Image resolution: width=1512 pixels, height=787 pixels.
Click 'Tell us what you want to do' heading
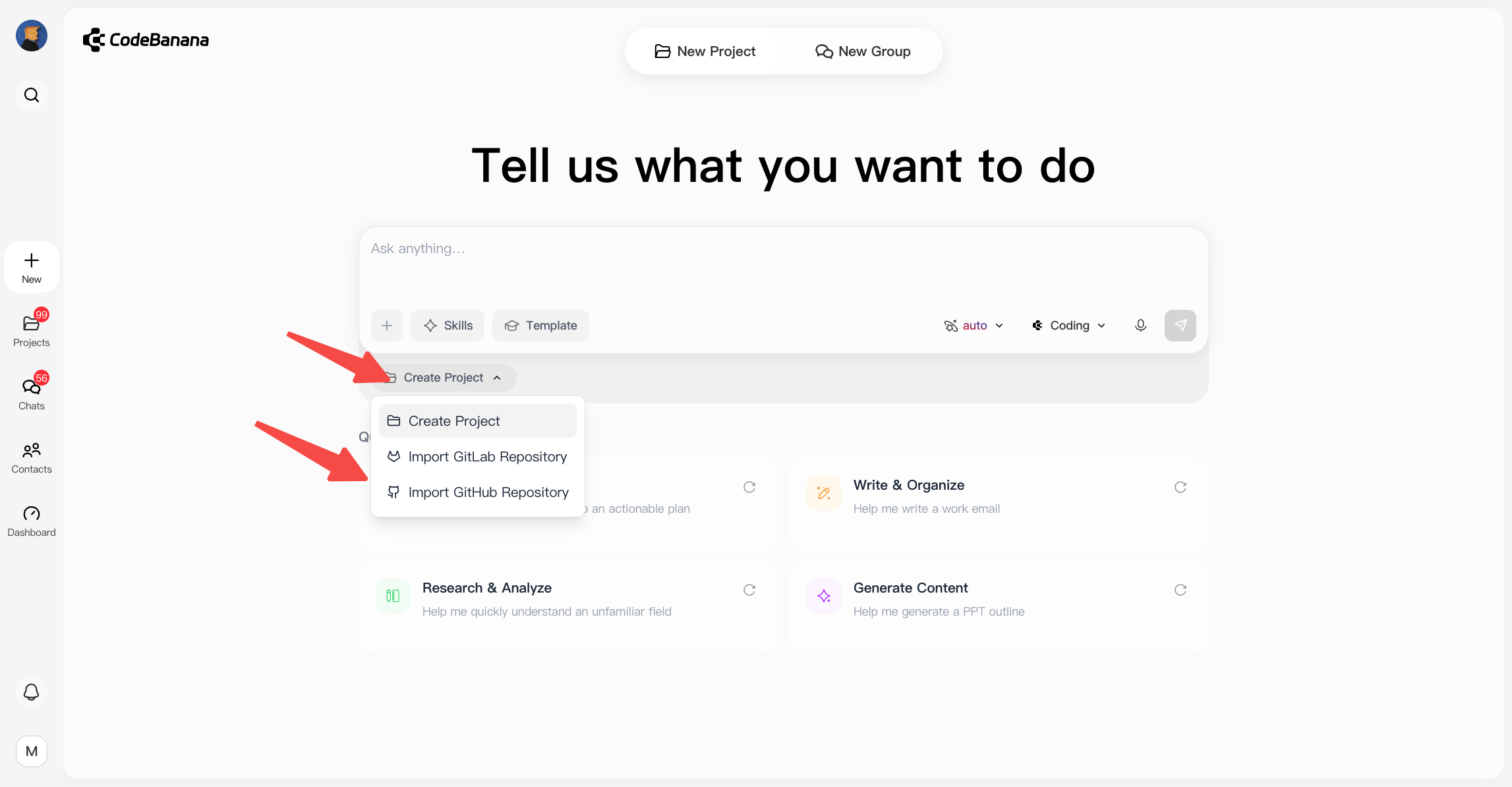(783, 166)
